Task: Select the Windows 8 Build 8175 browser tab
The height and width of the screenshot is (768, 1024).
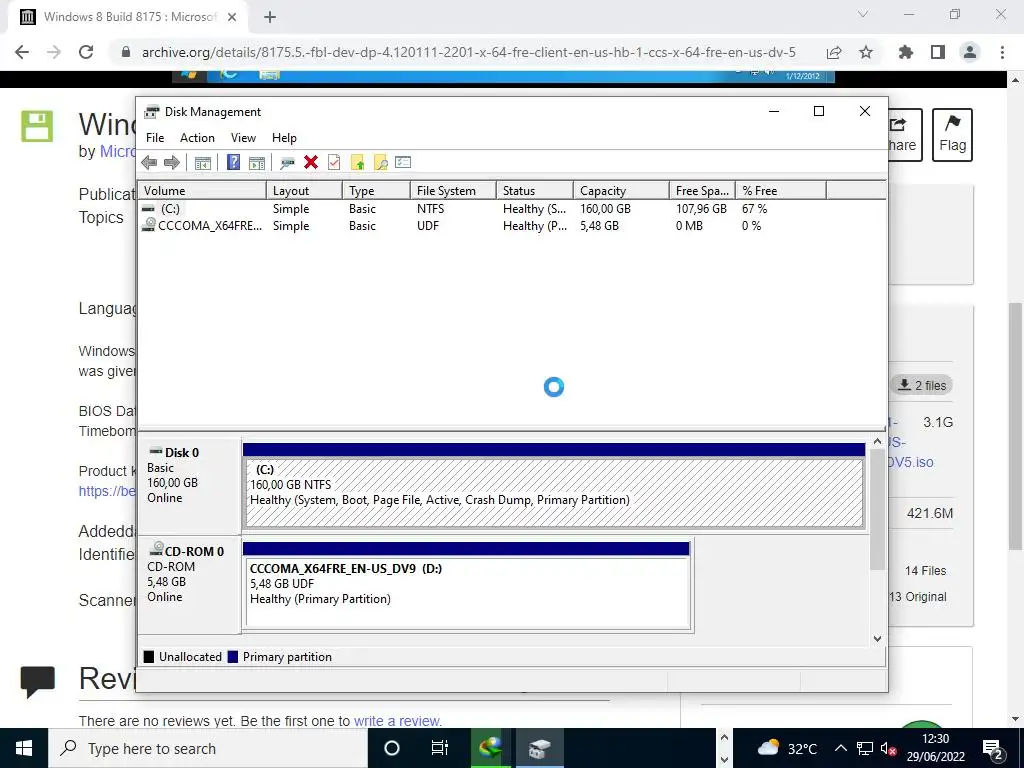Action: click(127, 18)
